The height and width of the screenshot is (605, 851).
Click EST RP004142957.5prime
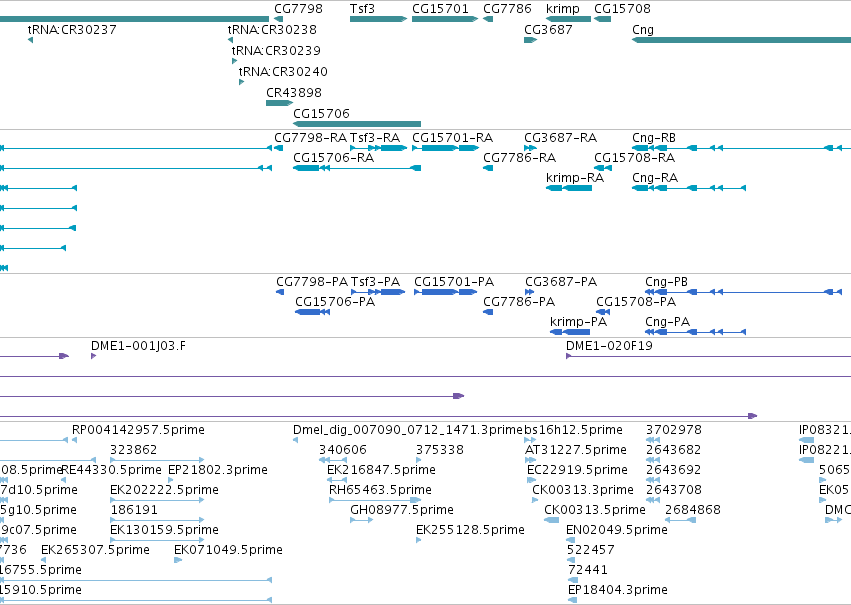coord(138,430)
